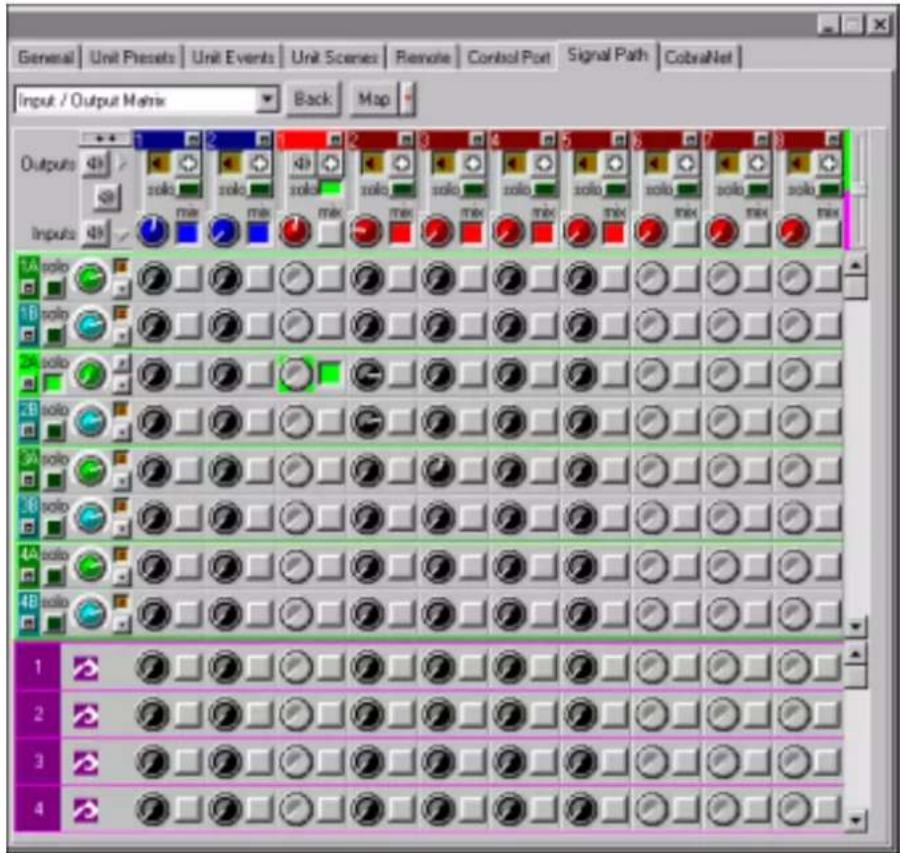Open the Unit Presets tab
900x853 pixels.
pos(132,57)
